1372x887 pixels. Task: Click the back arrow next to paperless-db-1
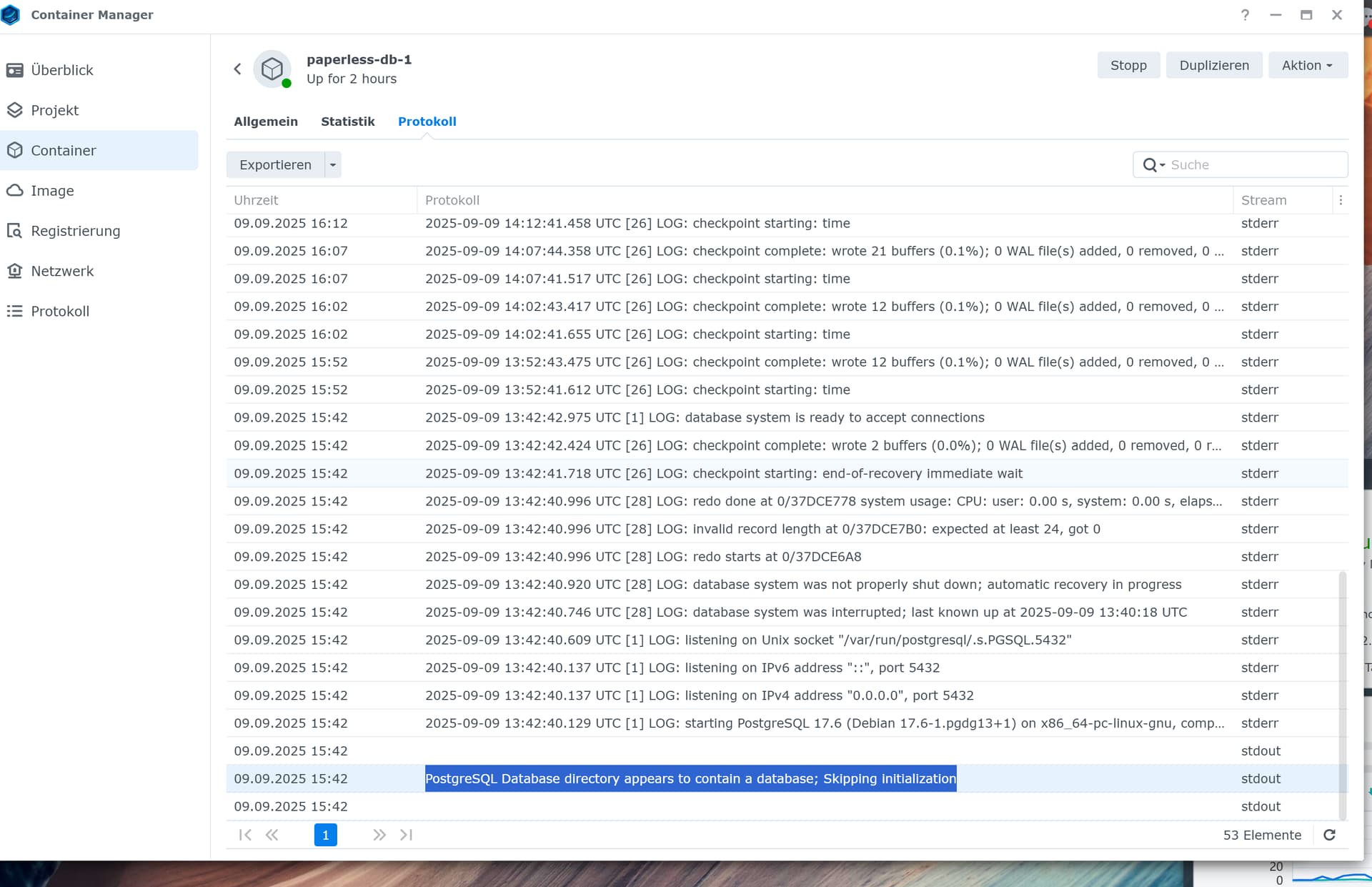[x=237, y=69]
